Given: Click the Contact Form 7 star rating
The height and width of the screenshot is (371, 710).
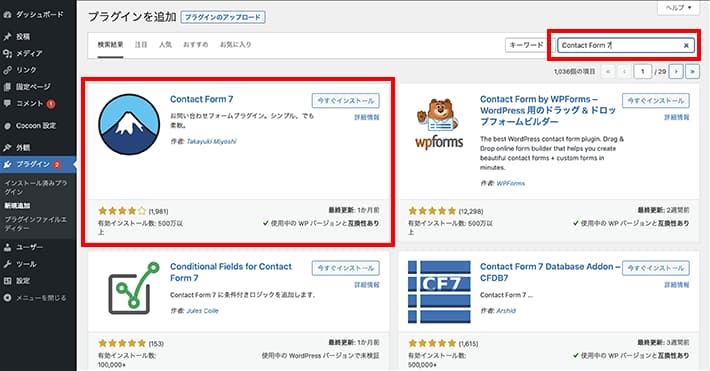Looking at the screenshot, I should tap(122, 211).
